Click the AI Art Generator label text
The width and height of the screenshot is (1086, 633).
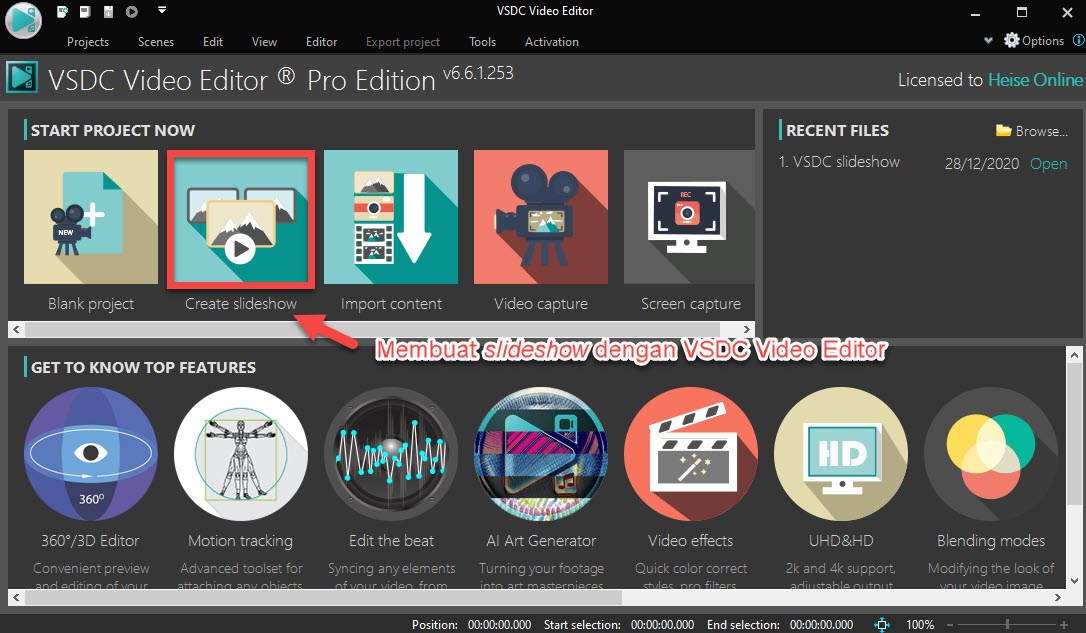coord(541,540)
